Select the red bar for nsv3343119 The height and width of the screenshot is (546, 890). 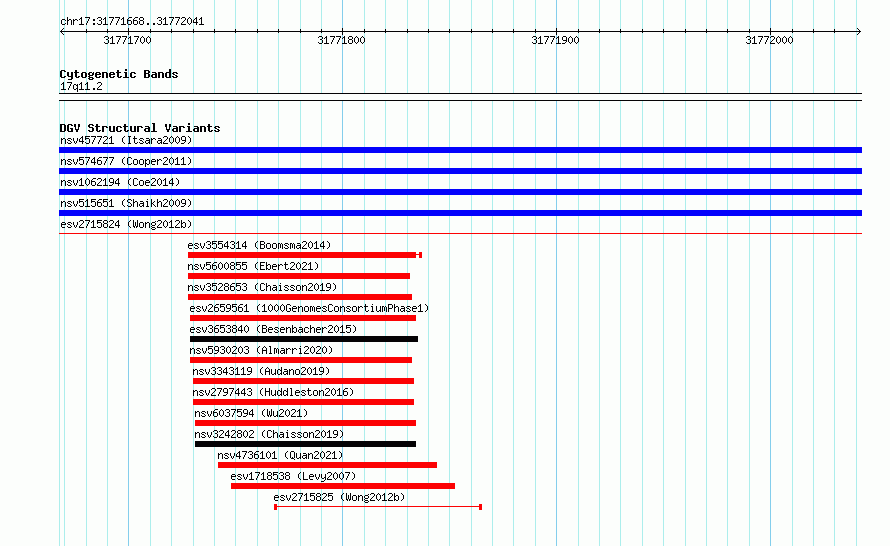303,381
